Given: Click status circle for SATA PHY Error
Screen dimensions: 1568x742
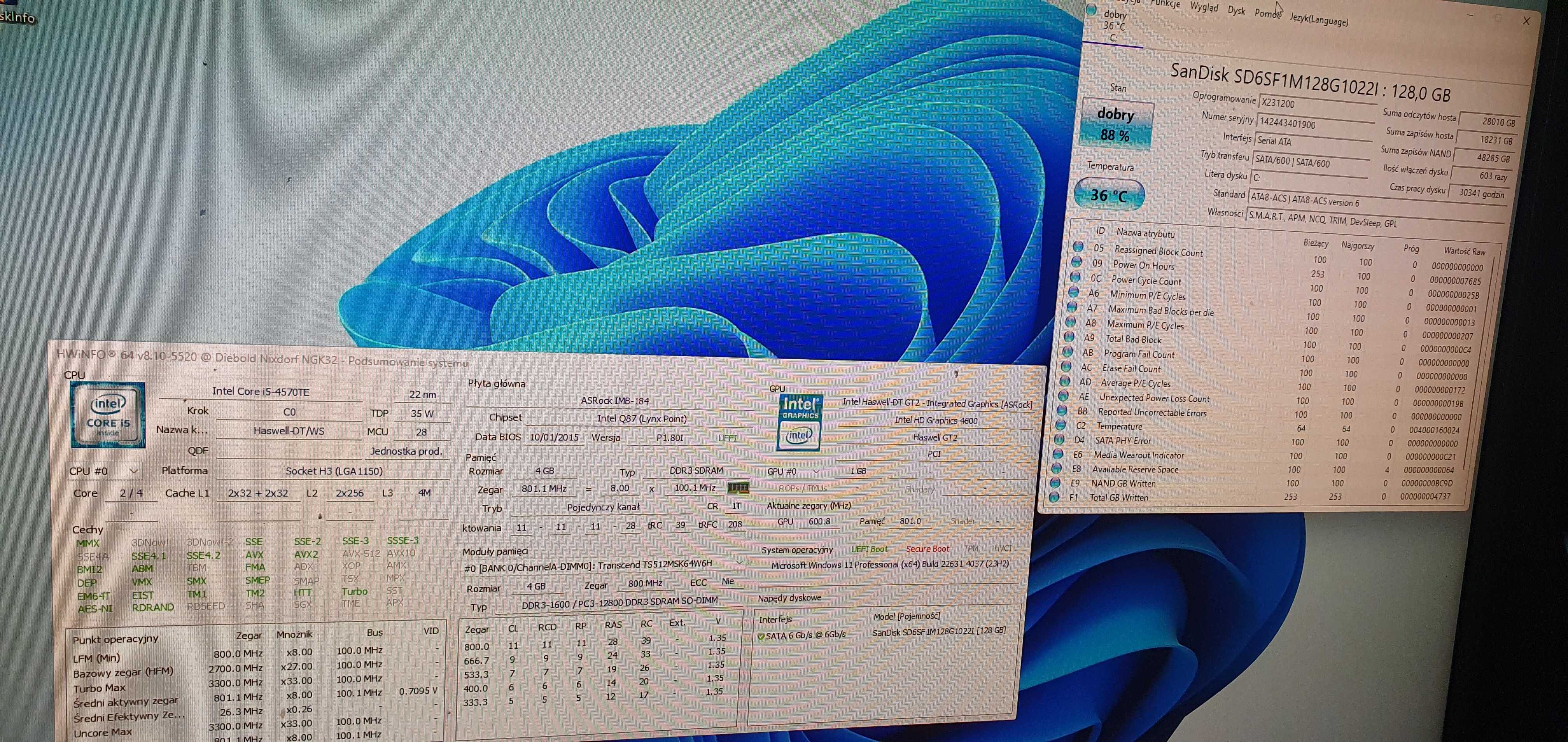Looking at the screenshot, I should click(1060, 439).
